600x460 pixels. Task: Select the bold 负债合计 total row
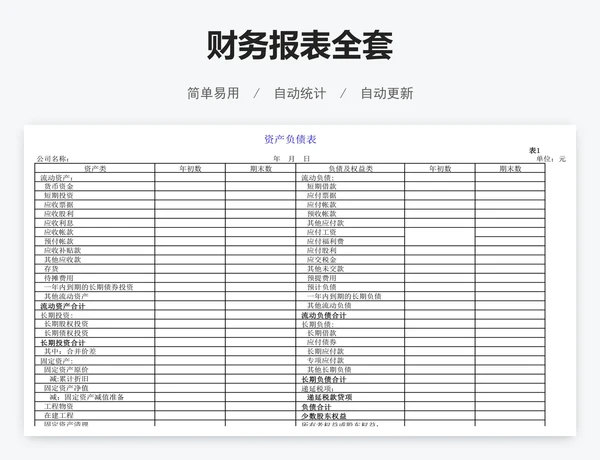pyautogui.click(x=316, y=407)
